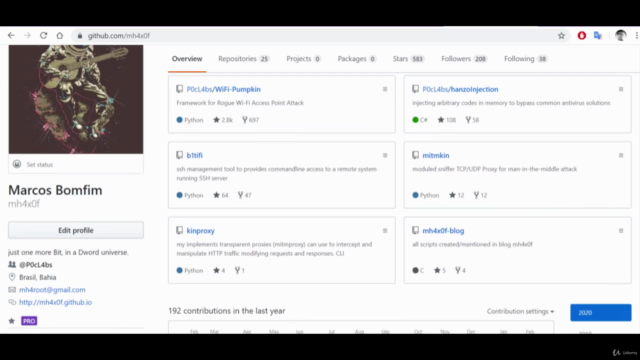
Task: Click the fork count 47 on b1tifi
Action: point(244,195)
